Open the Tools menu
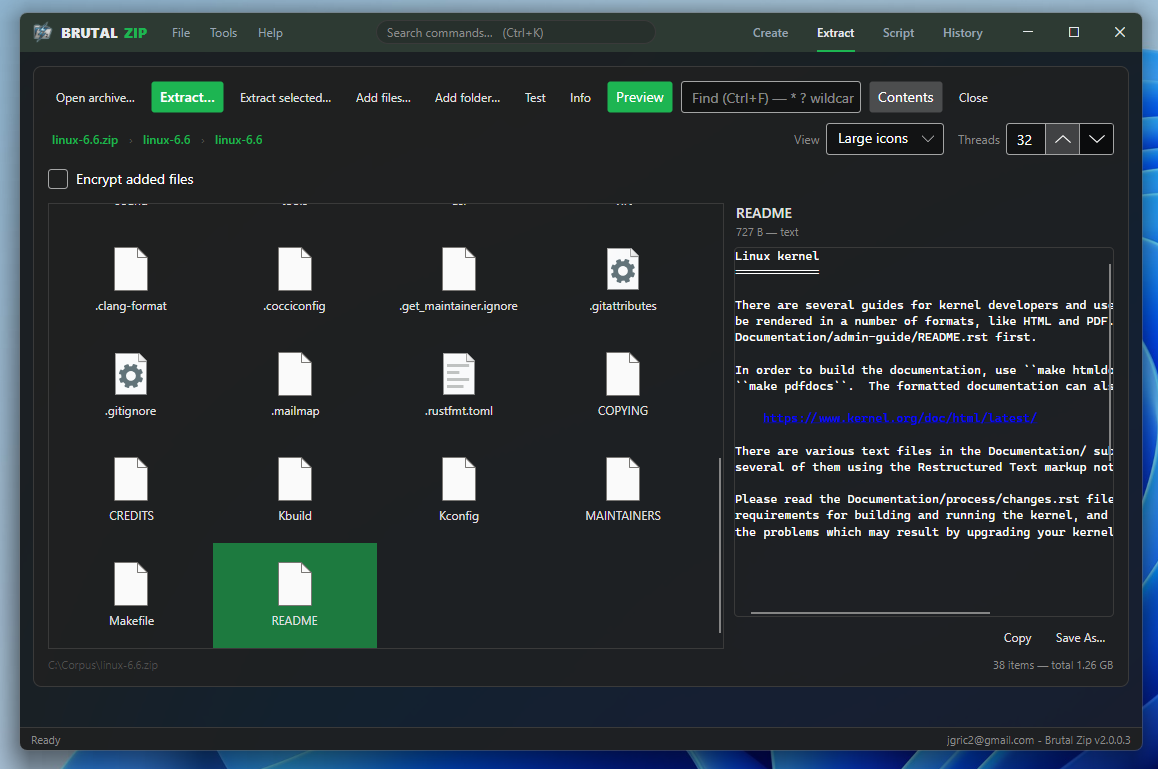Viewport: 1158px width, 769px height. pos(223,33)
